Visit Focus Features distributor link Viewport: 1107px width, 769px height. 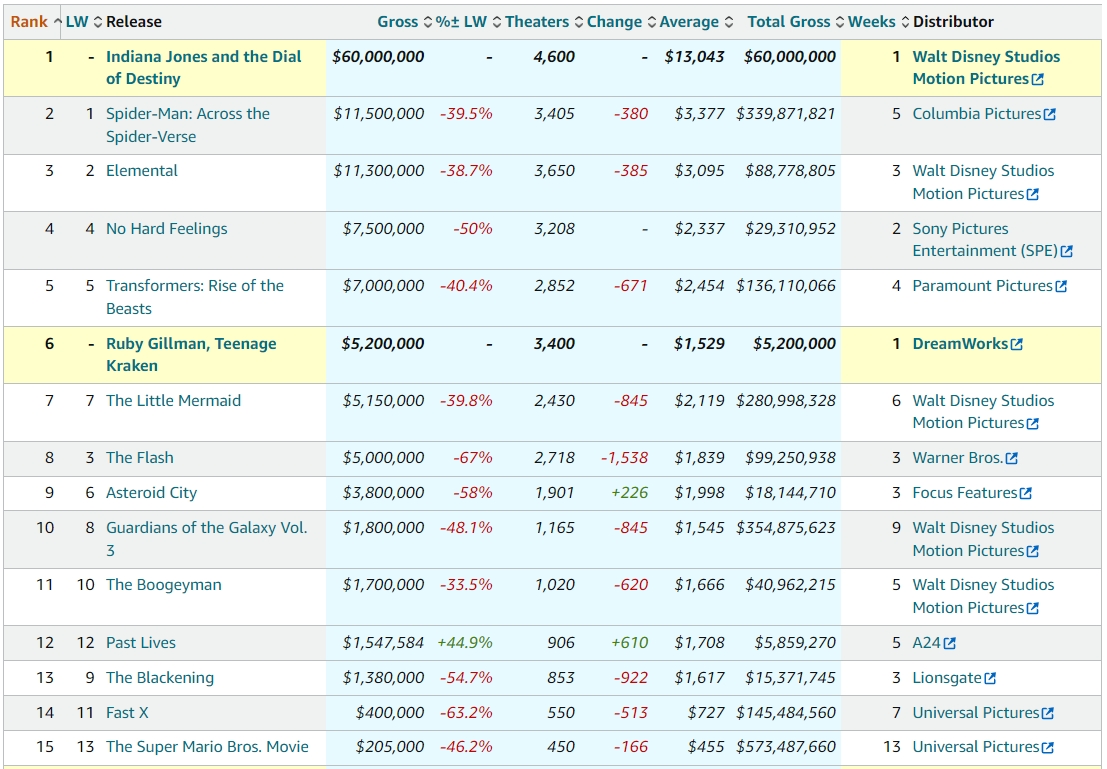coord(965,493)
